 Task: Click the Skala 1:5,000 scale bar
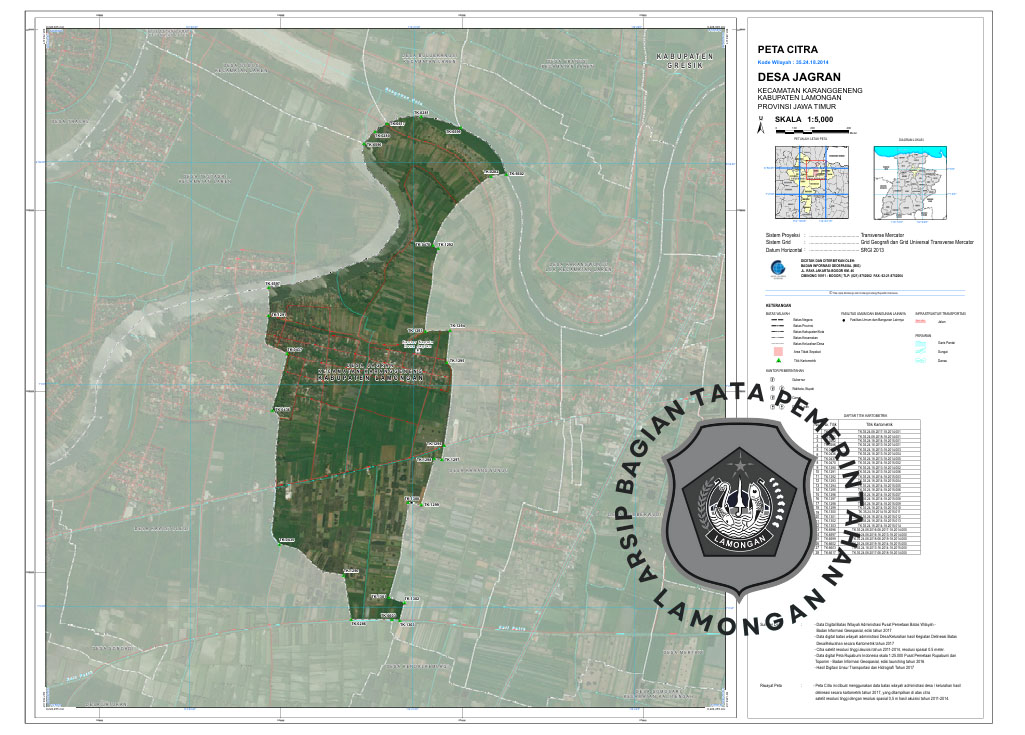click(812, 130)
